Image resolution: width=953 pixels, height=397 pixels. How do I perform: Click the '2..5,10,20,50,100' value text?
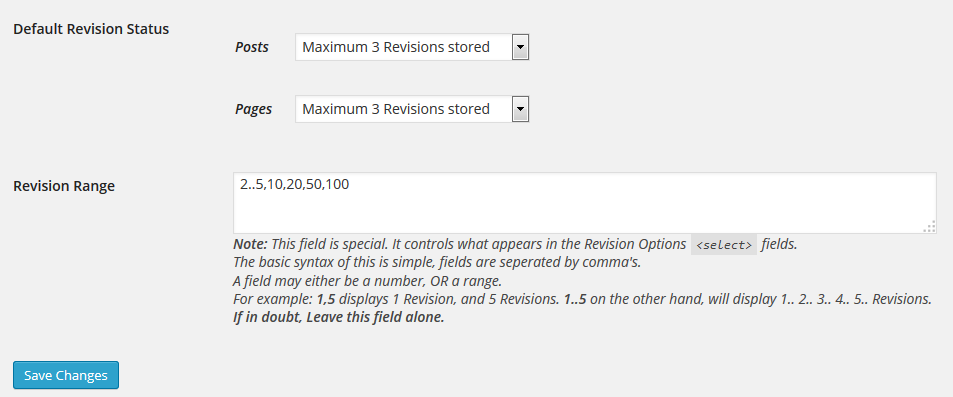294,184
